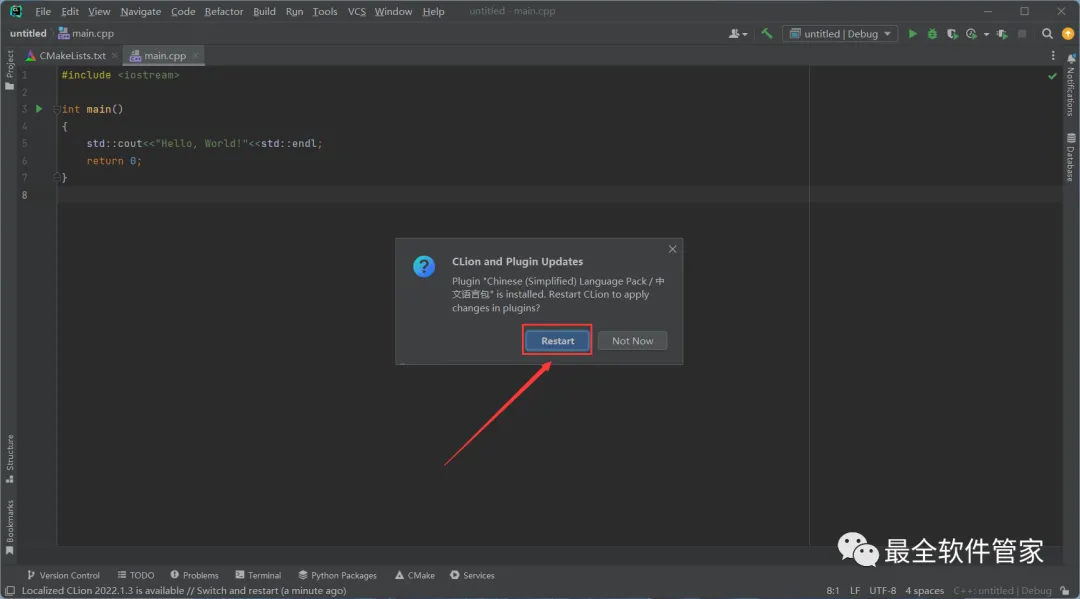Viewport: 1080px width, 599px height.
Task: Open the Help menu
Action: [x=433, y=12]
